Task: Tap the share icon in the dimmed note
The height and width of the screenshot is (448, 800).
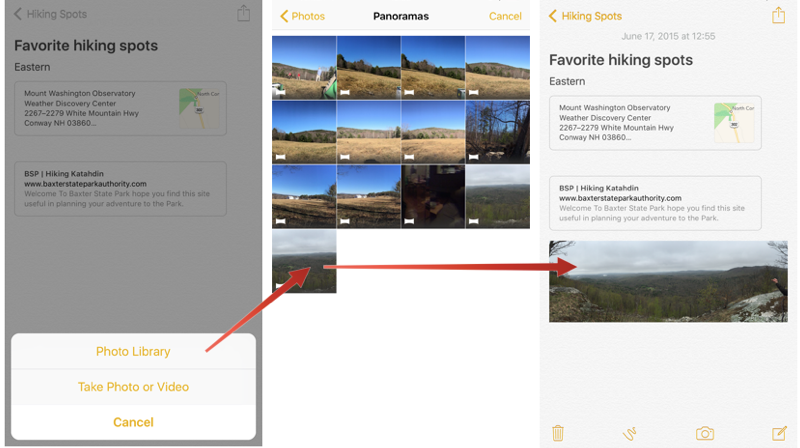Action: (243, 14)
